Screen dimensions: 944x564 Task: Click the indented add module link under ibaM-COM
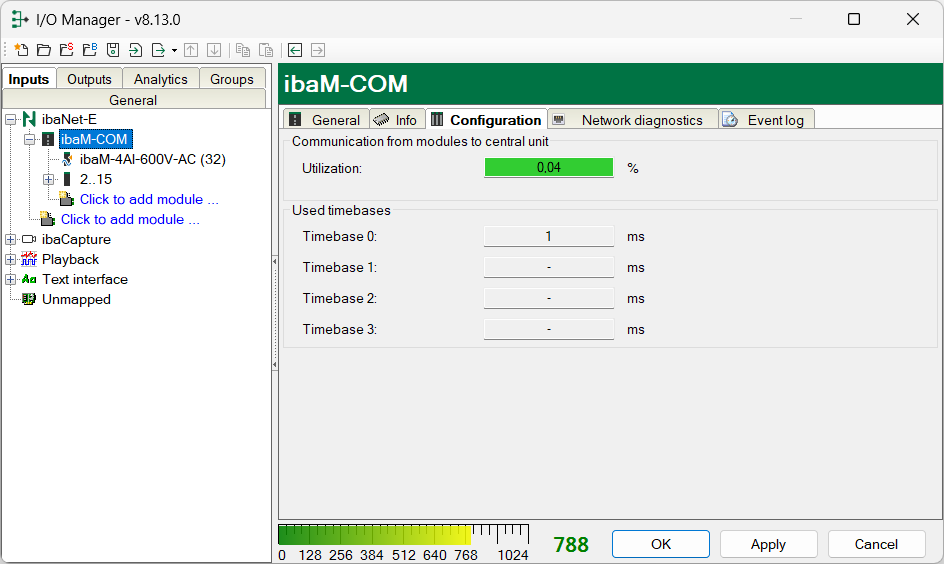point(149,199)
